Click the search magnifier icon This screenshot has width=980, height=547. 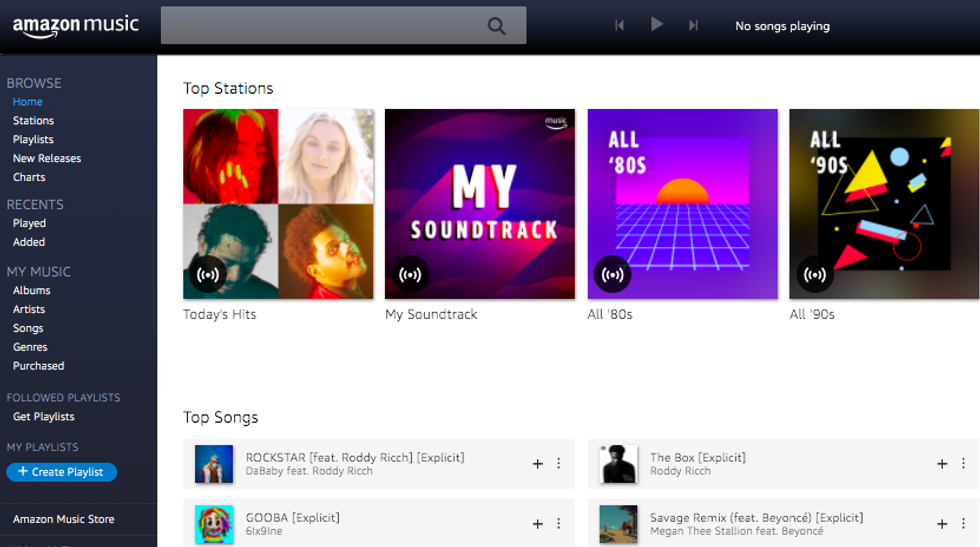pyautogui.click(x=496, y=26)
